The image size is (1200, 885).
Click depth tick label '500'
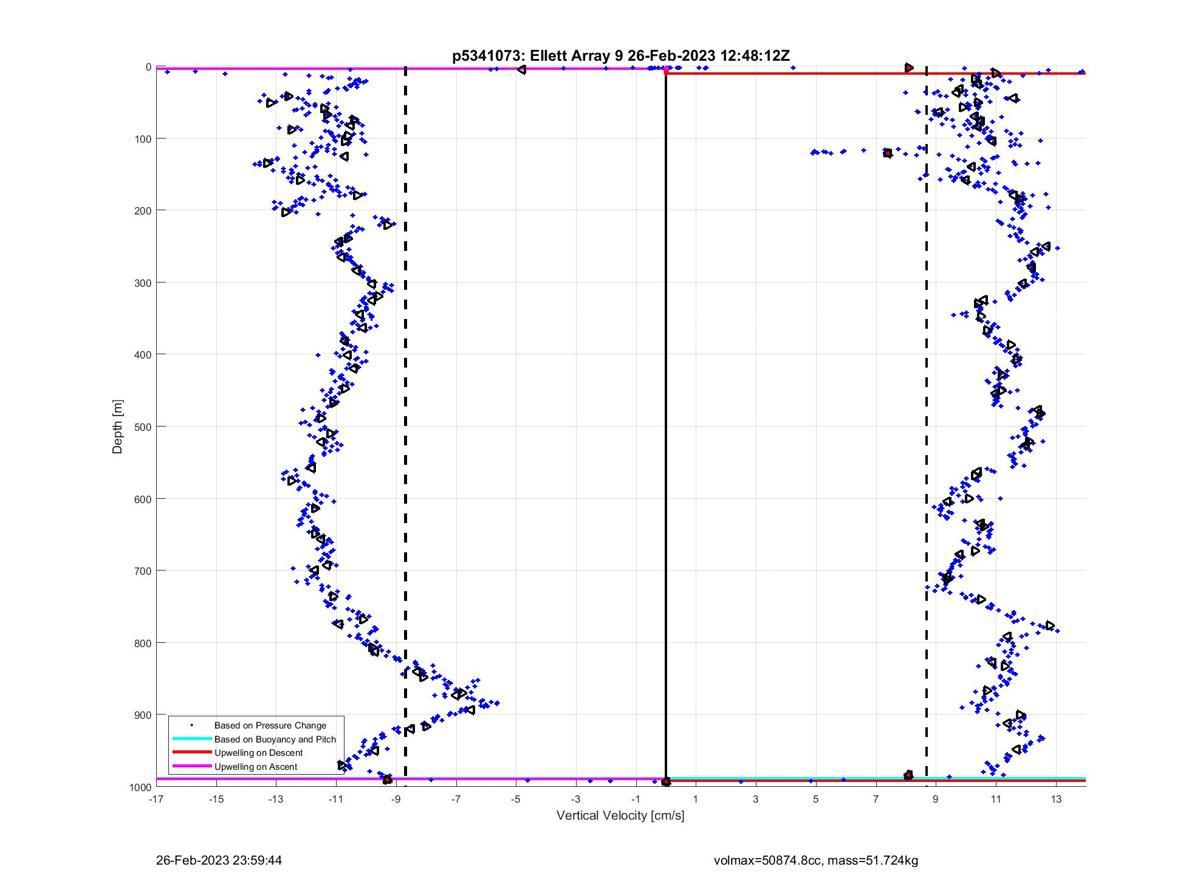142,427
